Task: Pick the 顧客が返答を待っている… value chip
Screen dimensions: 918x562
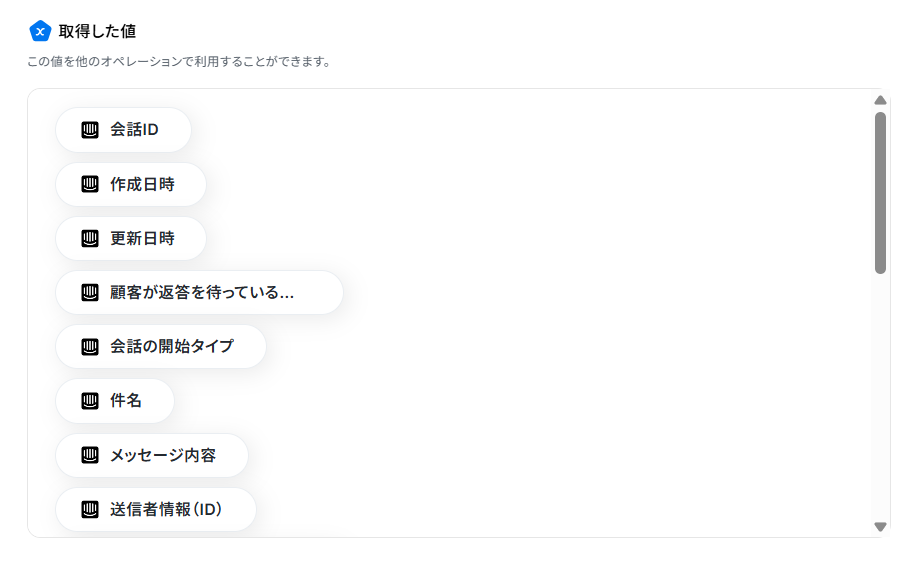Action: coord(200,293)
